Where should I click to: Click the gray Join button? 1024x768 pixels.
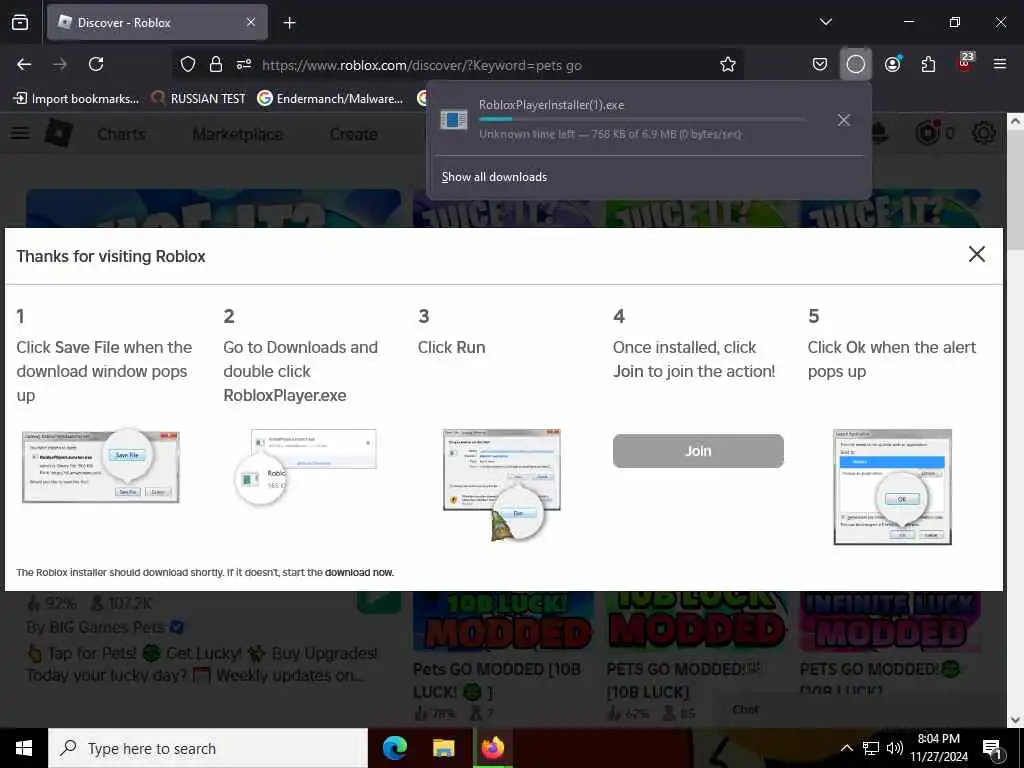tap(697, 451)
